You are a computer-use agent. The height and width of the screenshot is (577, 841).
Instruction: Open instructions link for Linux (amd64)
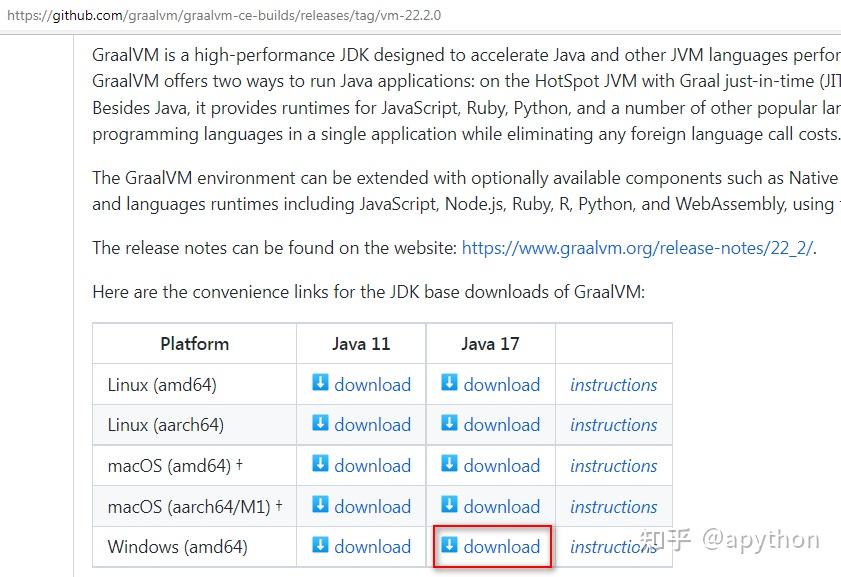[613, 385]
